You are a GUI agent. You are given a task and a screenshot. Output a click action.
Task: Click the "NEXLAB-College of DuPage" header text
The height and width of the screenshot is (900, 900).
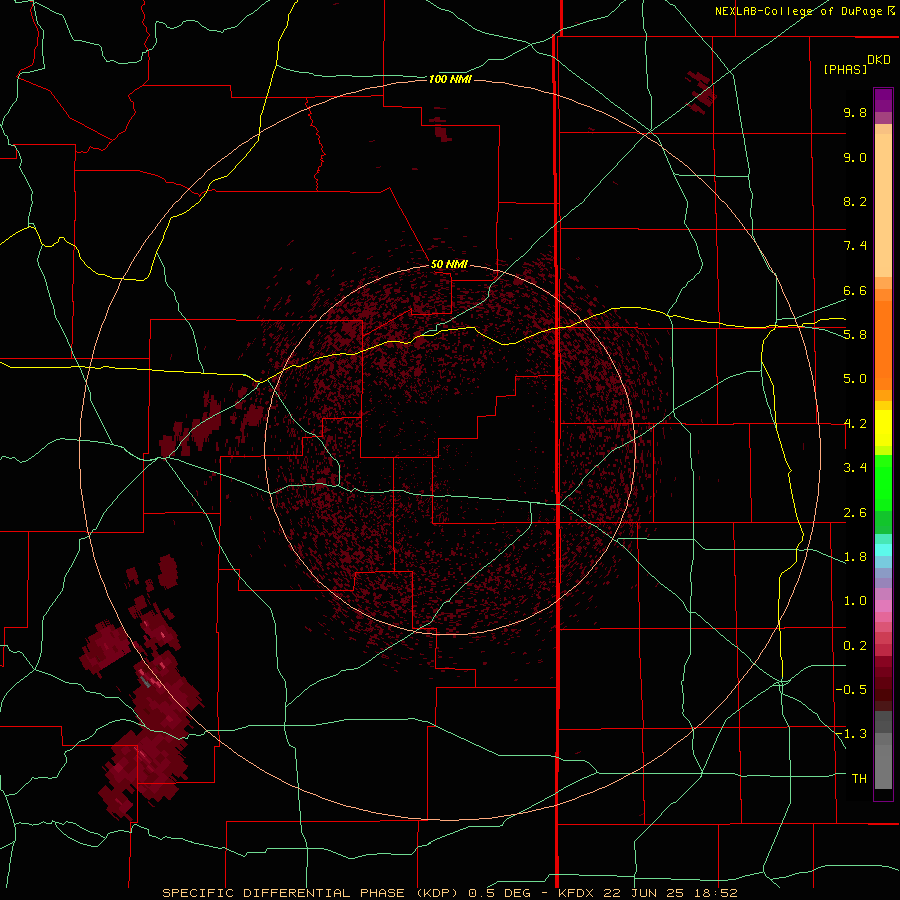tap(798, 11)
